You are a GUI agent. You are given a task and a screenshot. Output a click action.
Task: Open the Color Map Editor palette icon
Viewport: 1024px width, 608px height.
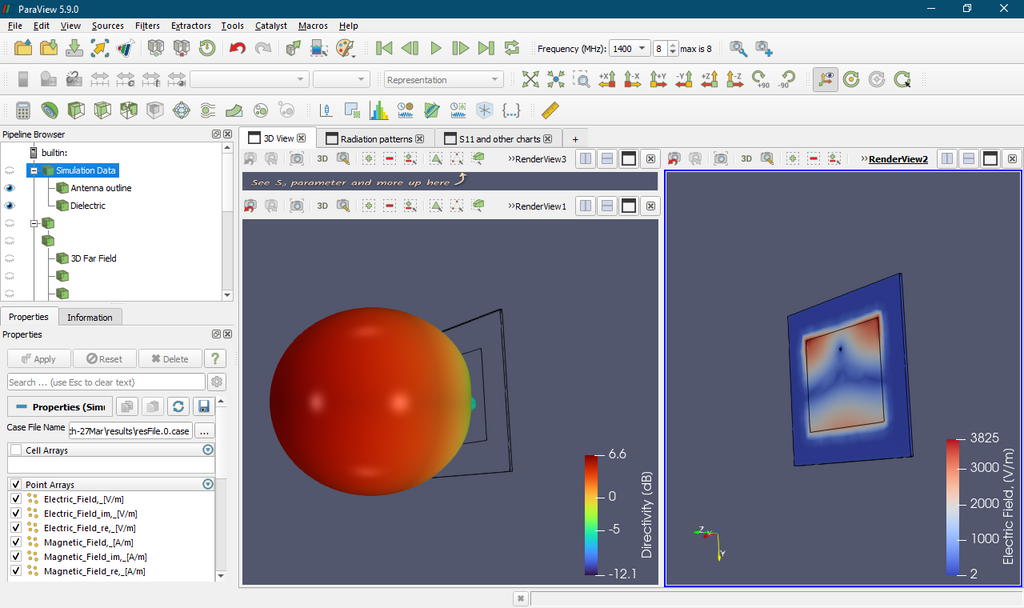[x=345, y=48]
